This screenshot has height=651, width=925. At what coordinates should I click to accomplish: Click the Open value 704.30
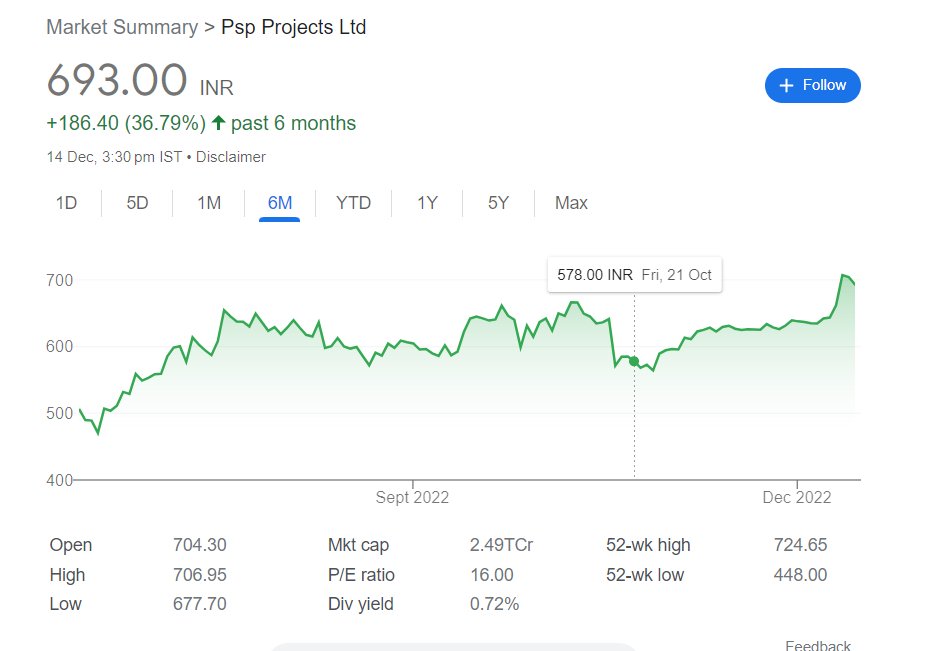(199, 545)
